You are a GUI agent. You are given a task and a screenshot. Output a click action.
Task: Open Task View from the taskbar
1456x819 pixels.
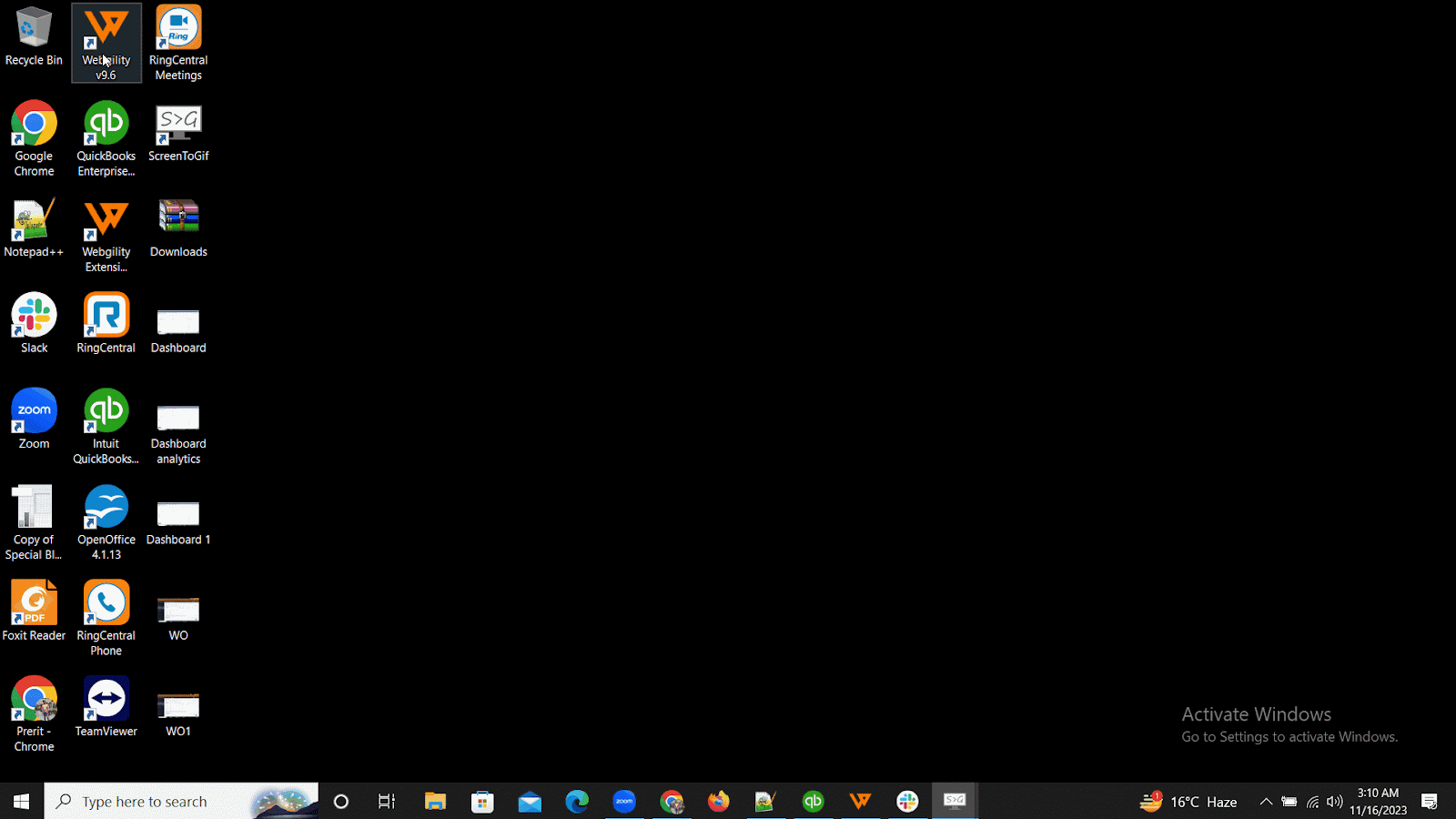[x=387, y=802]
